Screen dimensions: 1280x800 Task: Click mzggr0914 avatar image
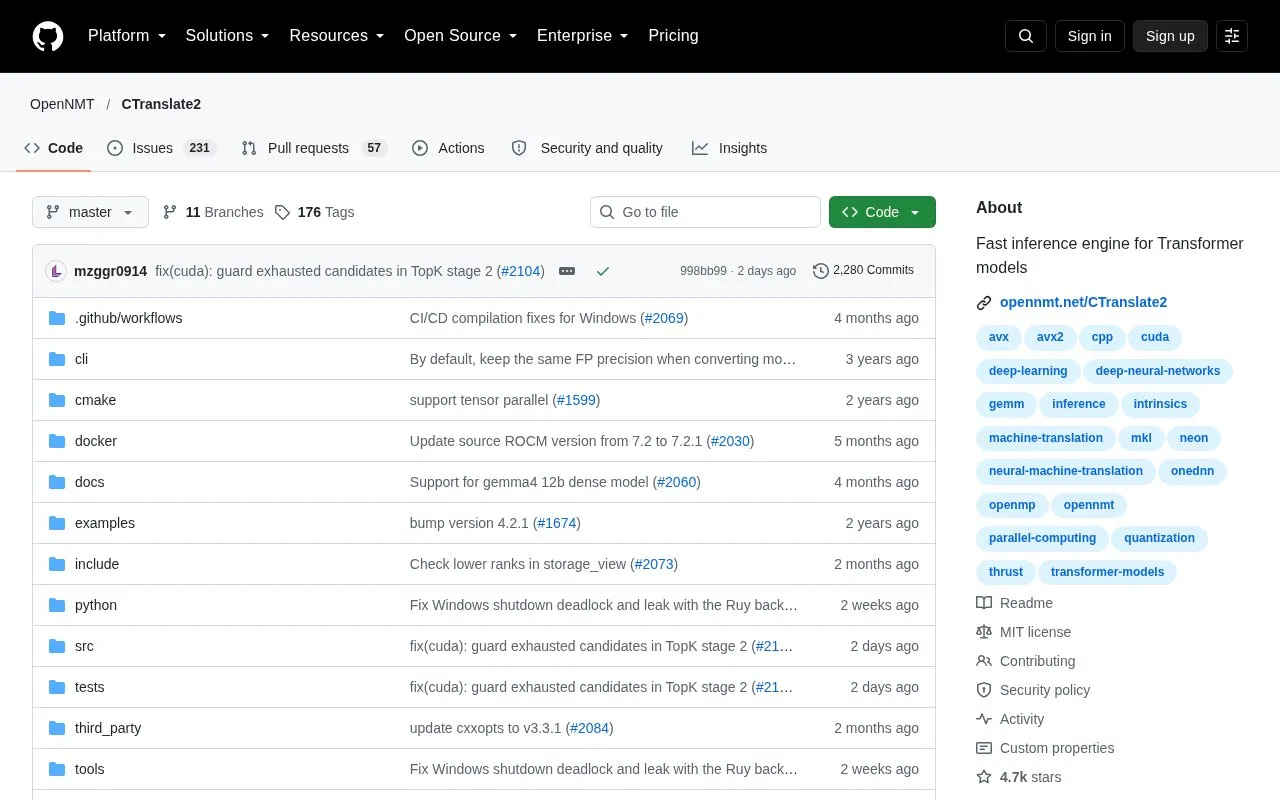(x=56, y=271)
